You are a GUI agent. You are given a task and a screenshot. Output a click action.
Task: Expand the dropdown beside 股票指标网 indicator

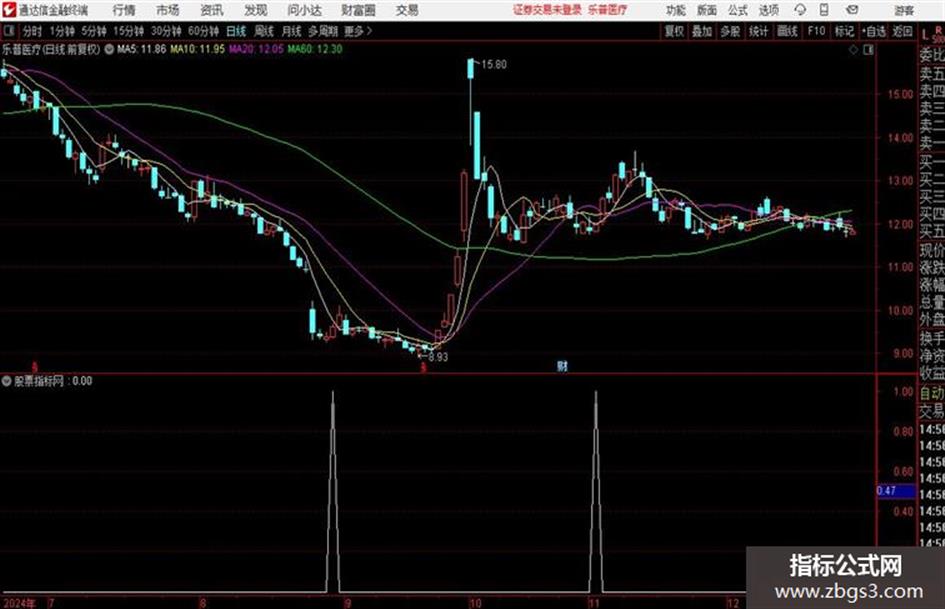(x=7, y=381)
